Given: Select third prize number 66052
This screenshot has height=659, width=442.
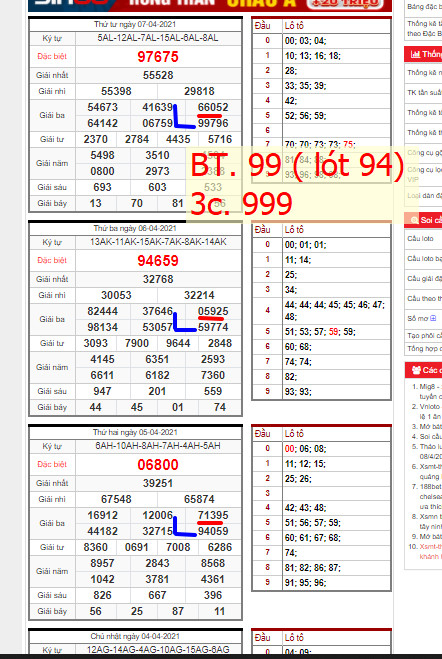Looking at the screenshot, I should pyautogui.click(x=213, y=107).
